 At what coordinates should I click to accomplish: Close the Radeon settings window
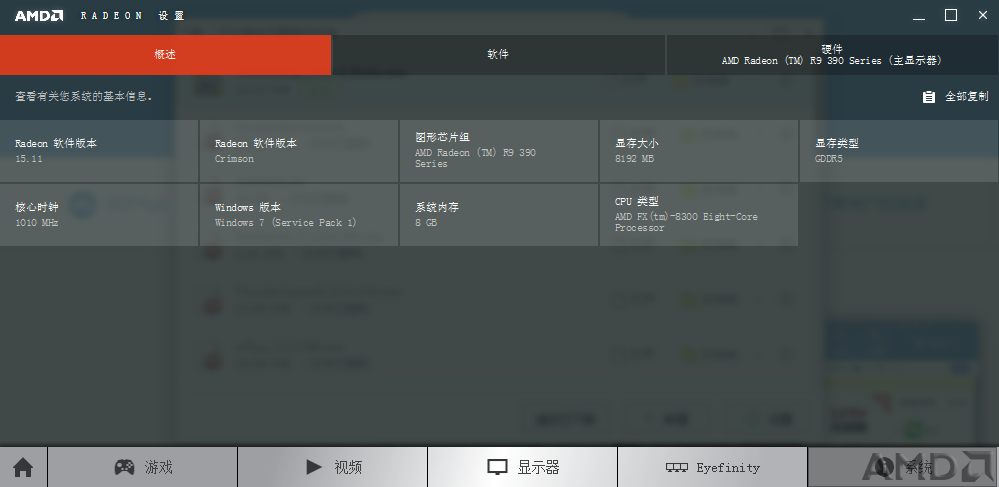click(x=982, y=15)
